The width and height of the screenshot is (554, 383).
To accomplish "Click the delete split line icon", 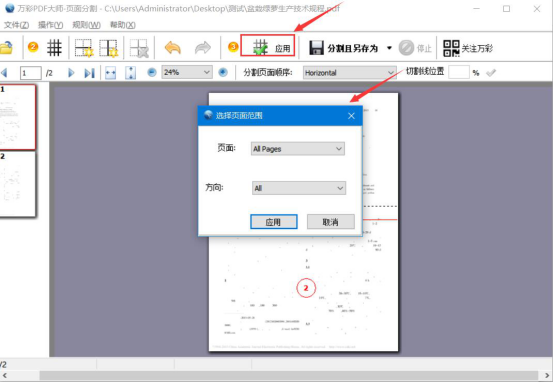I will pos(138,48).
